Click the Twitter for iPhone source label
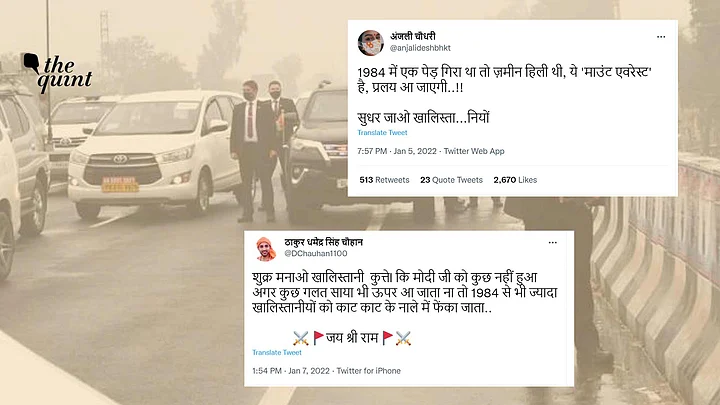720x405 pixels. tap(369, 371)
